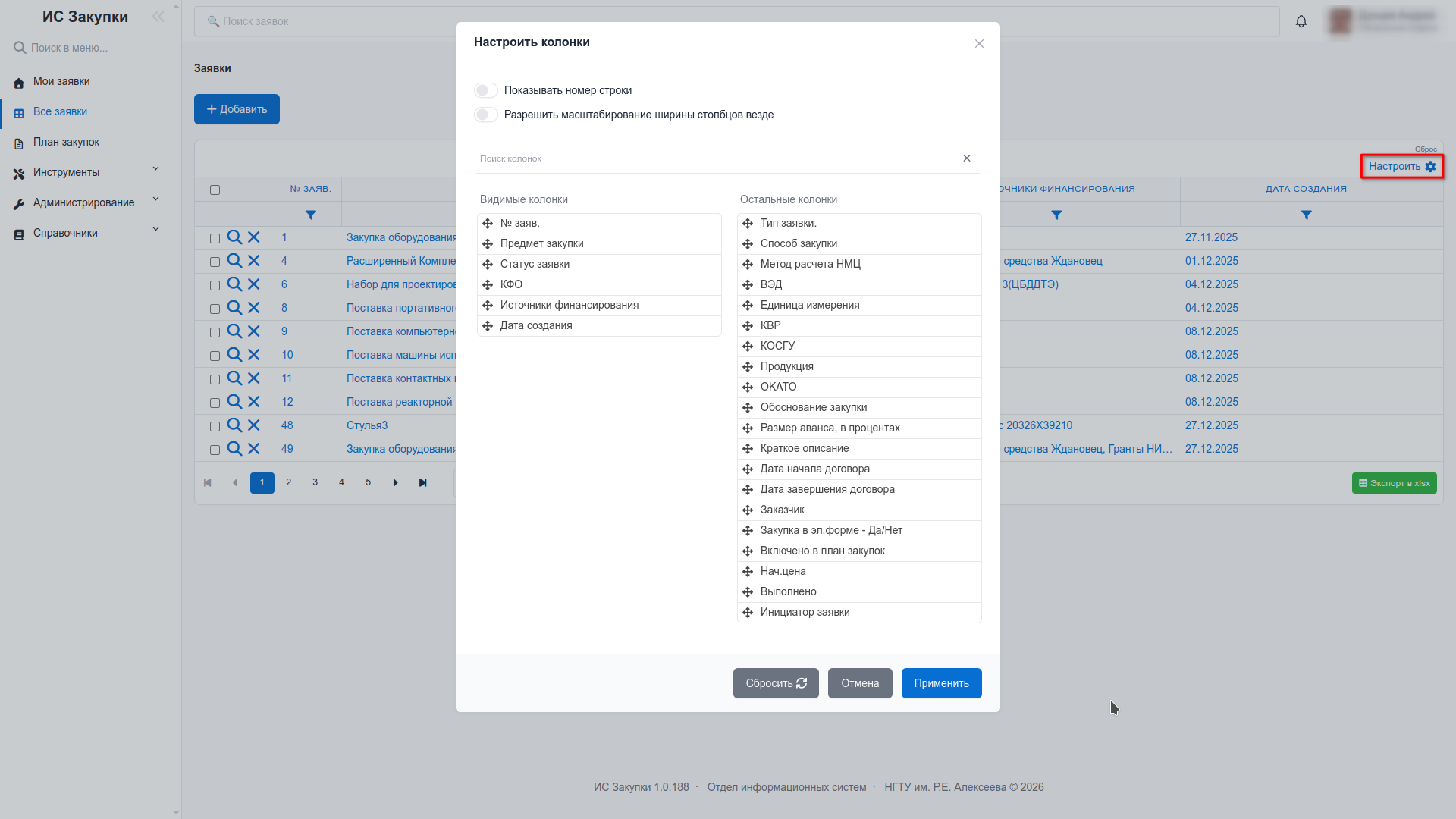
Task: Delete request 12 with its X icon
Action: (254, 402)
